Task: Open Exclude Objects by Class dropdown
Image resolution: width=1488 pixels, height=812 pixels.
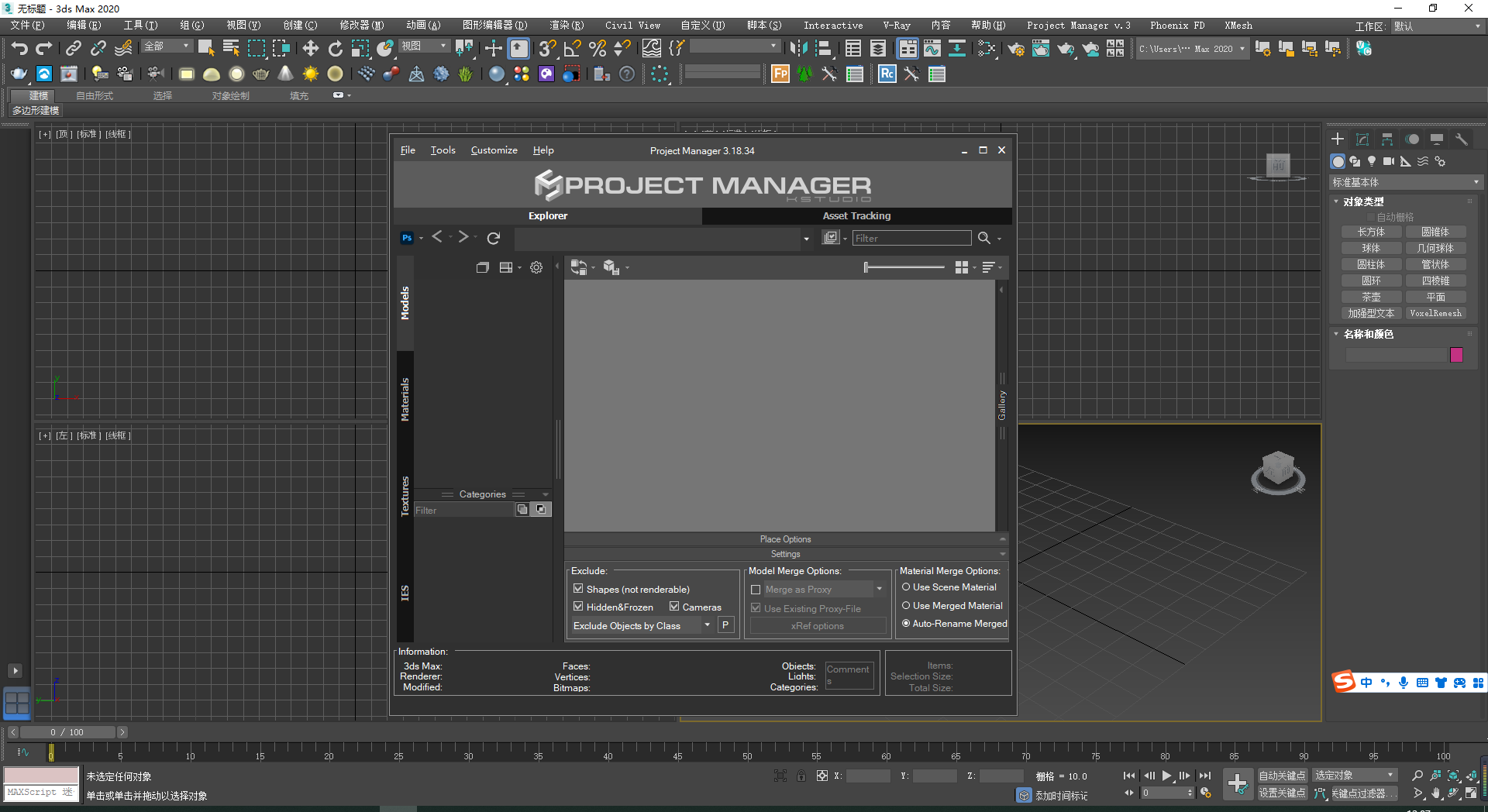Action: point(642,625)
